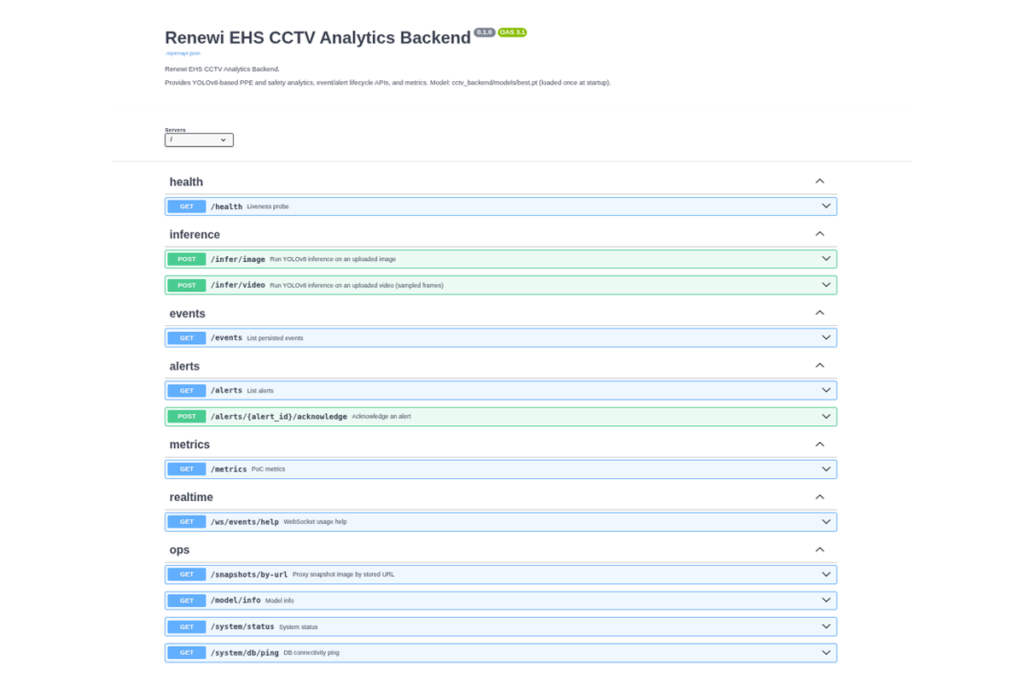
Task: Expand the GET /alerts endpoint arrow
Action: click(826, 390)
